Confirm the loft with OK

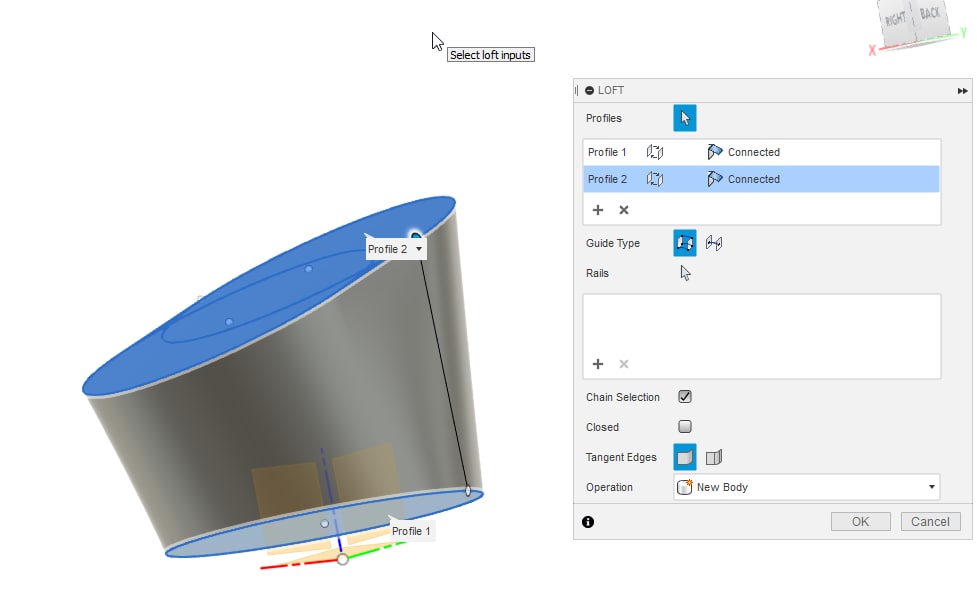[x=860, y=521]
